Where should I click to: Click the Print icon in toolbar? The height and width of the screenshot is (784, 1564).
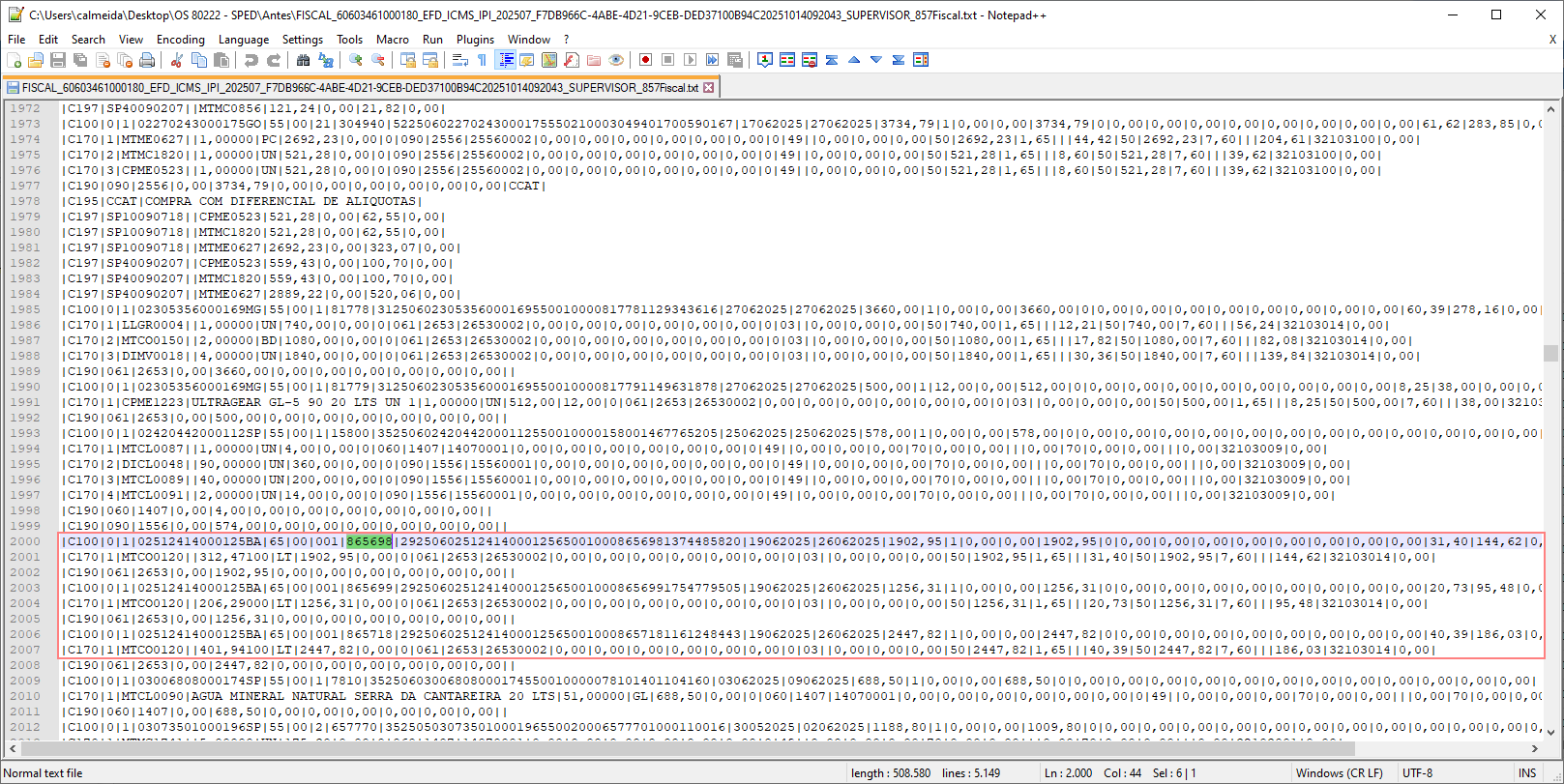tap(147, 60)
